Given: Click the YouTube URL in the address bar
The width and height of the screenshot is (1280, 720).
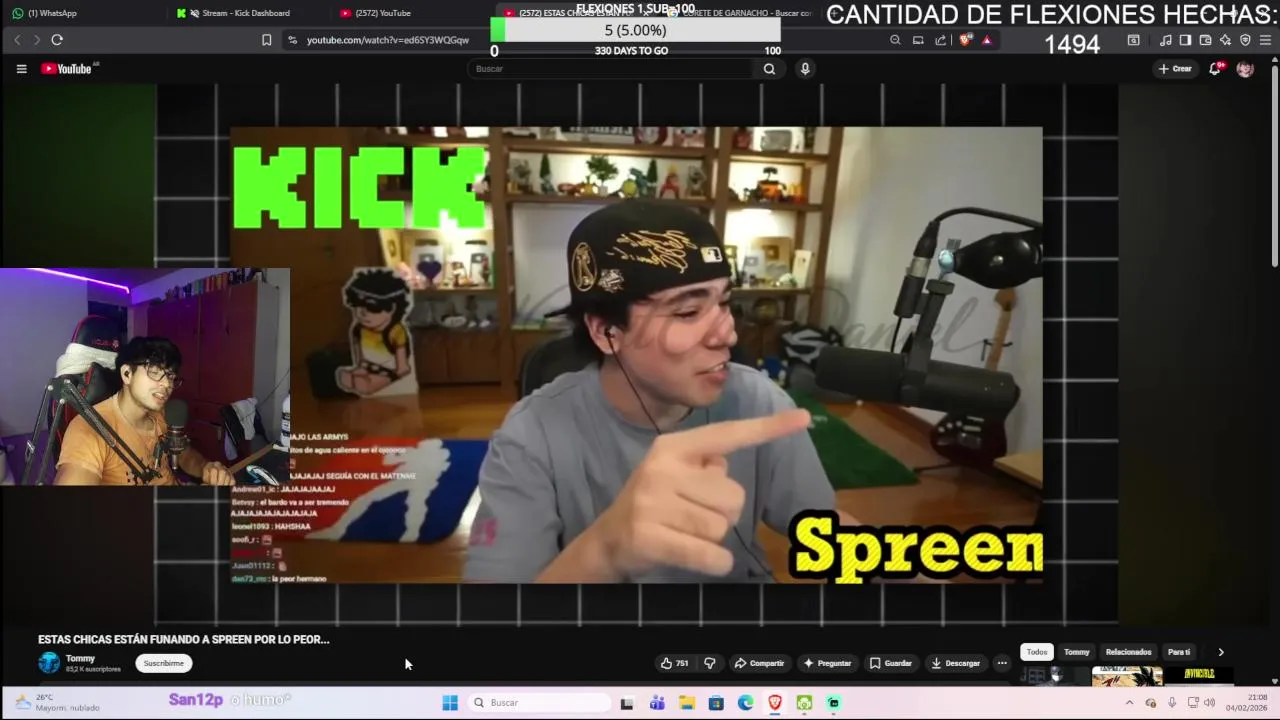Looking at the screenshot, I should coord(387,40).
